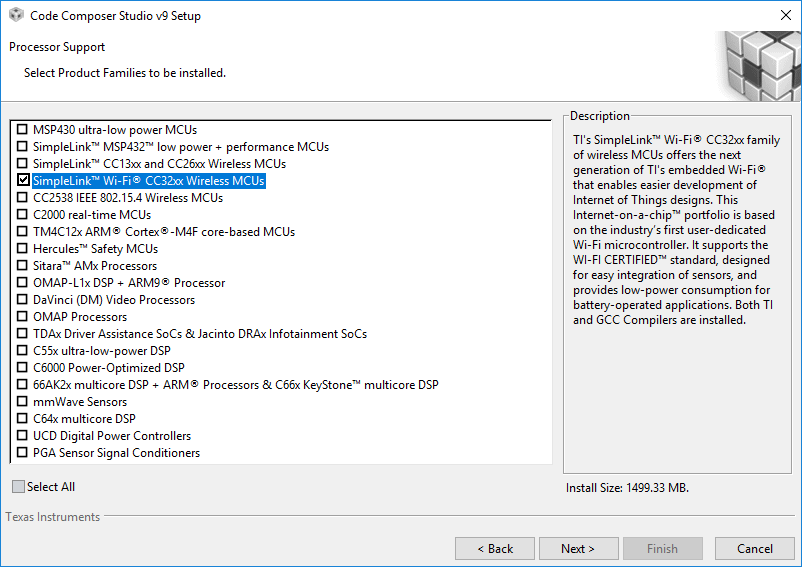
Task: Tick Sitara AMx Processors
Action: [x=22, y=265]
